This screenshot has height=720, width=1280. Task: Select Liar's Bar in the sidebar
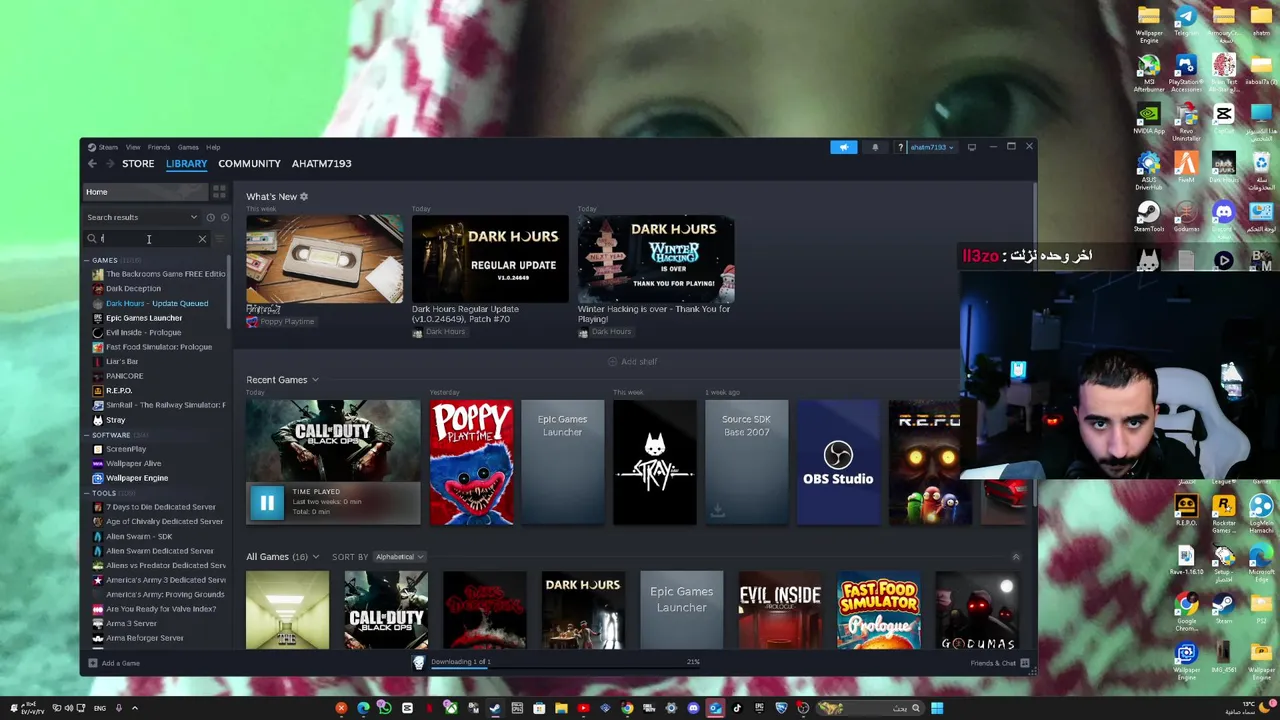122,362
